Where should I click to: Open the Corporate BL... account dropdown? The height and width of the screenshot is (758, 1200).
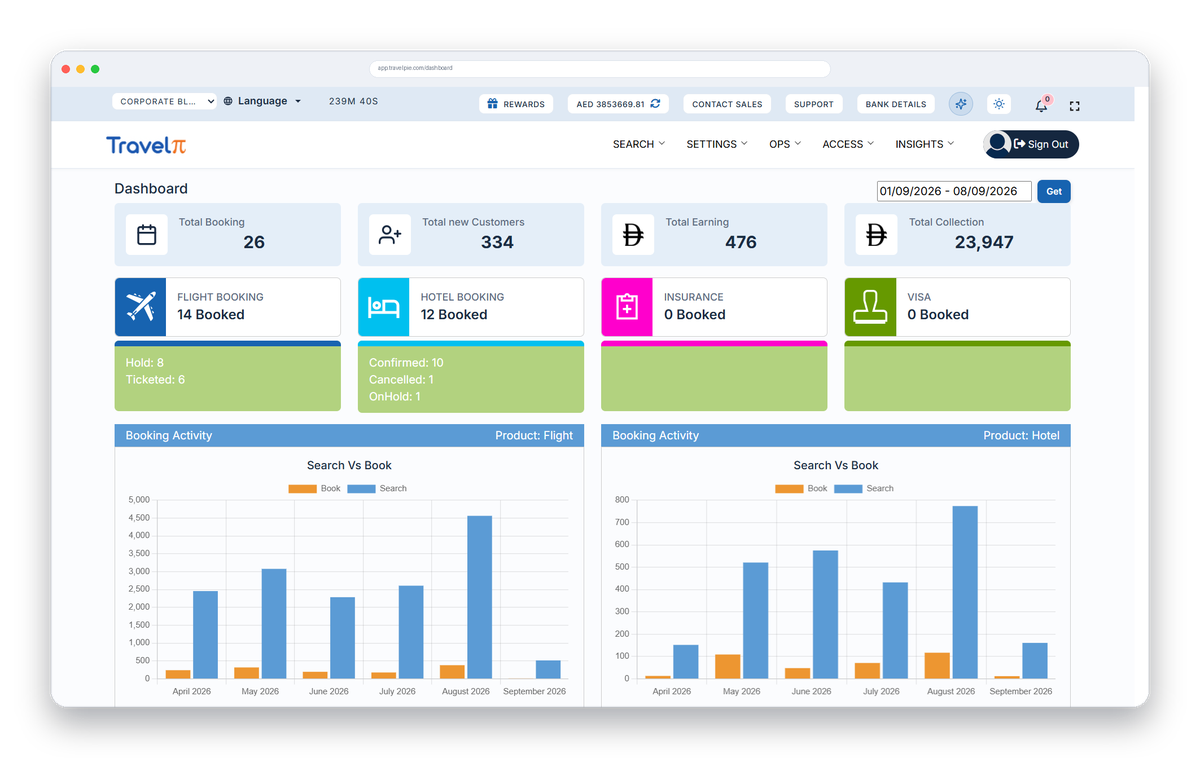(165, 101)
